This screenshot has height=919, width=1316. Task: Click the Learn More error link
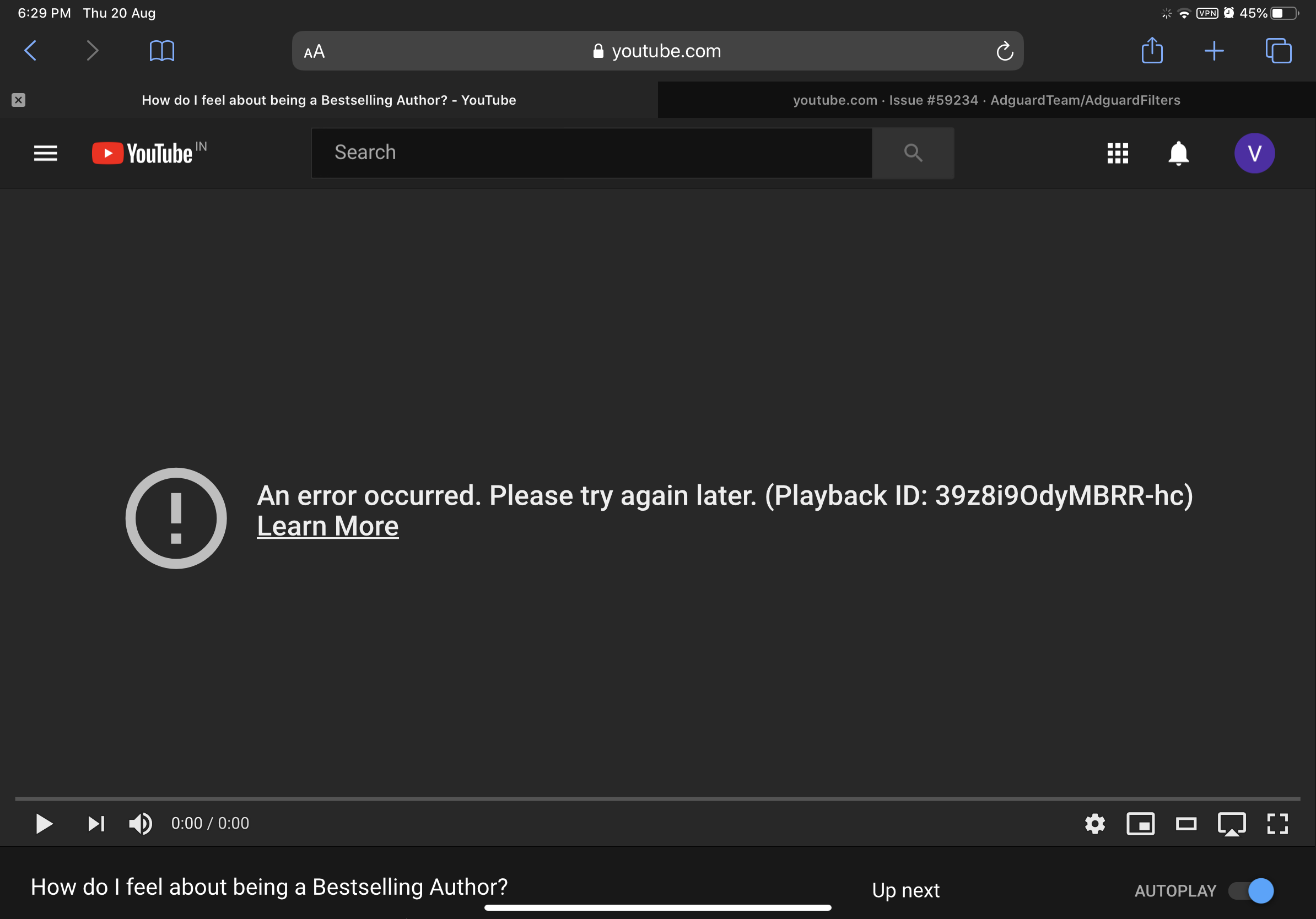tap(327, 526)
